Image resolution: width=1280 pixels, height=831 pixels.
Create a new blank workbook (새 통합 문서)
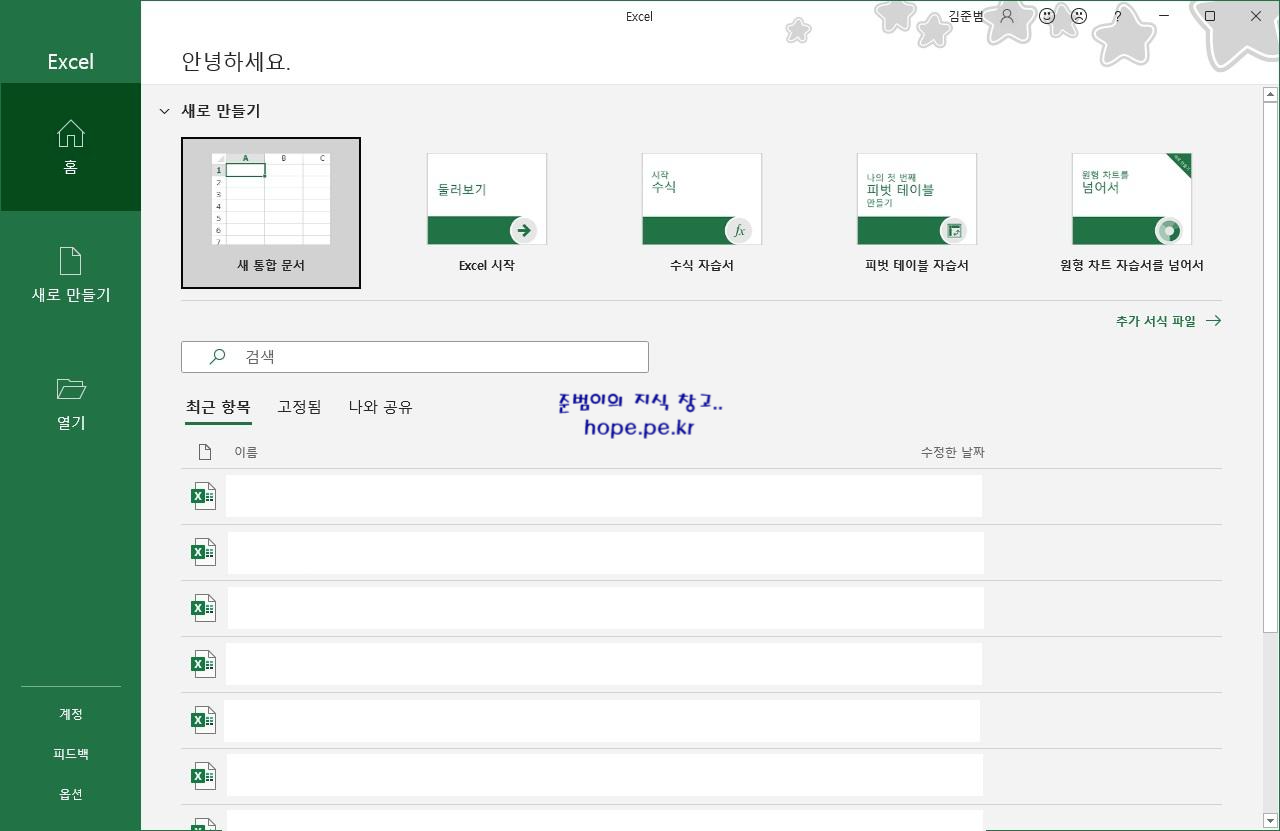pos(271,213)
